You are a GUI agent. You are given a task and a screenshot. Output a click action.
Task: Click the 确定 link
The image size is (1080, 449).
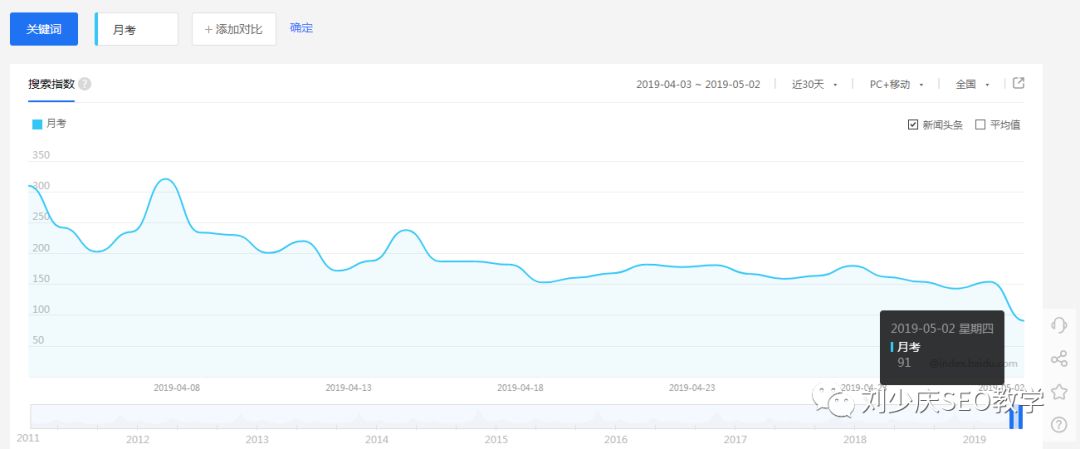point(301,28)
